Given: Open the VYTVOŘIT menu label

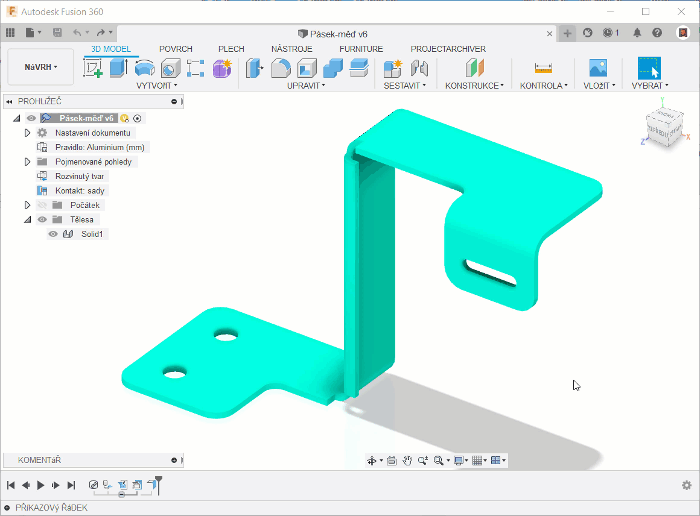Looking at the screenshot, I should (155, 86).
